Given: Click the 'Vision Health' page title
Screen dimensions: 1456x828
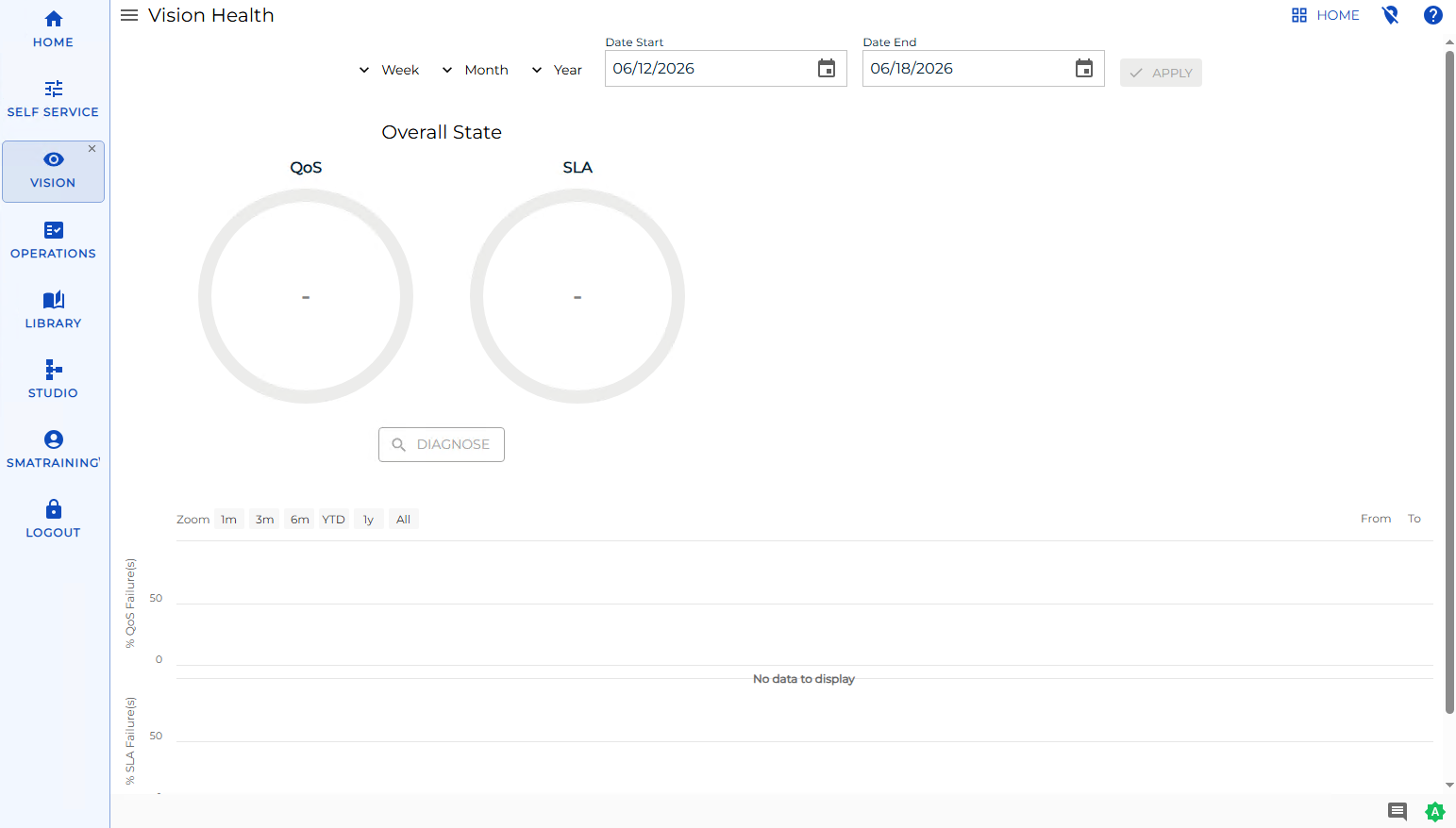Looking at the screenshot, I should tap(211, 15).
